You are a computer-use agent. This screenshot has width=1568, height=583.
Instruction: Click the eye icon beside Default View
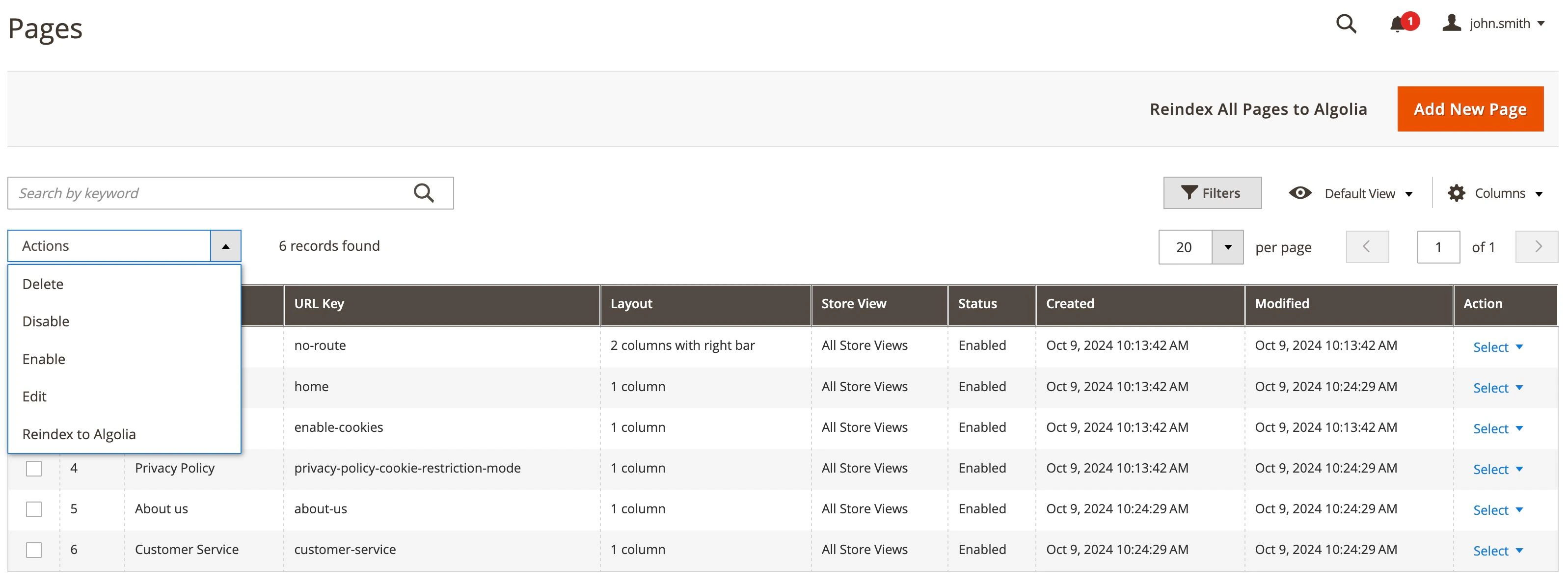[x=1301, y=193]
